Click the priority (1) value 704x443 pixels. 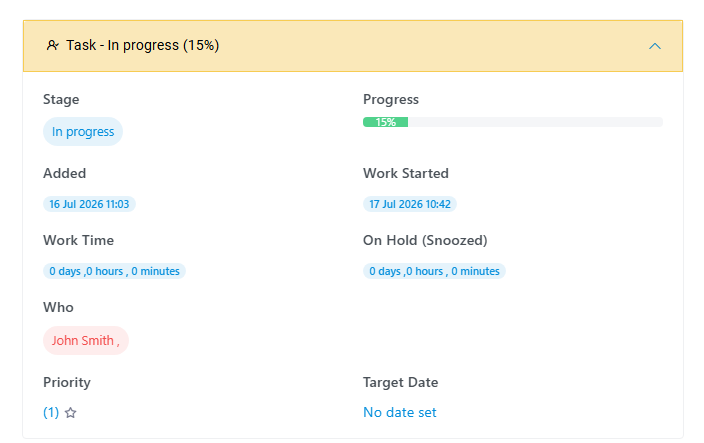point(51,412)
